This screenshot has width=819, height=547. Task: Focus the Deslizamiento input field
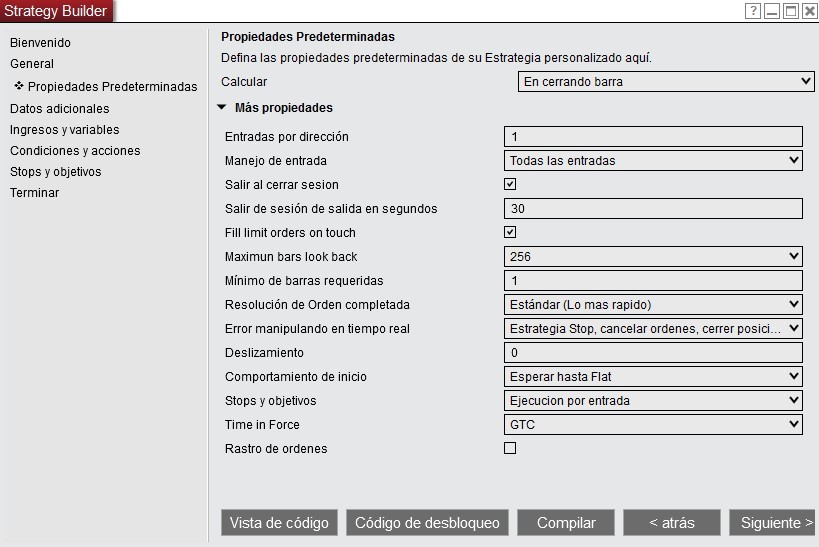click(653, 353)
